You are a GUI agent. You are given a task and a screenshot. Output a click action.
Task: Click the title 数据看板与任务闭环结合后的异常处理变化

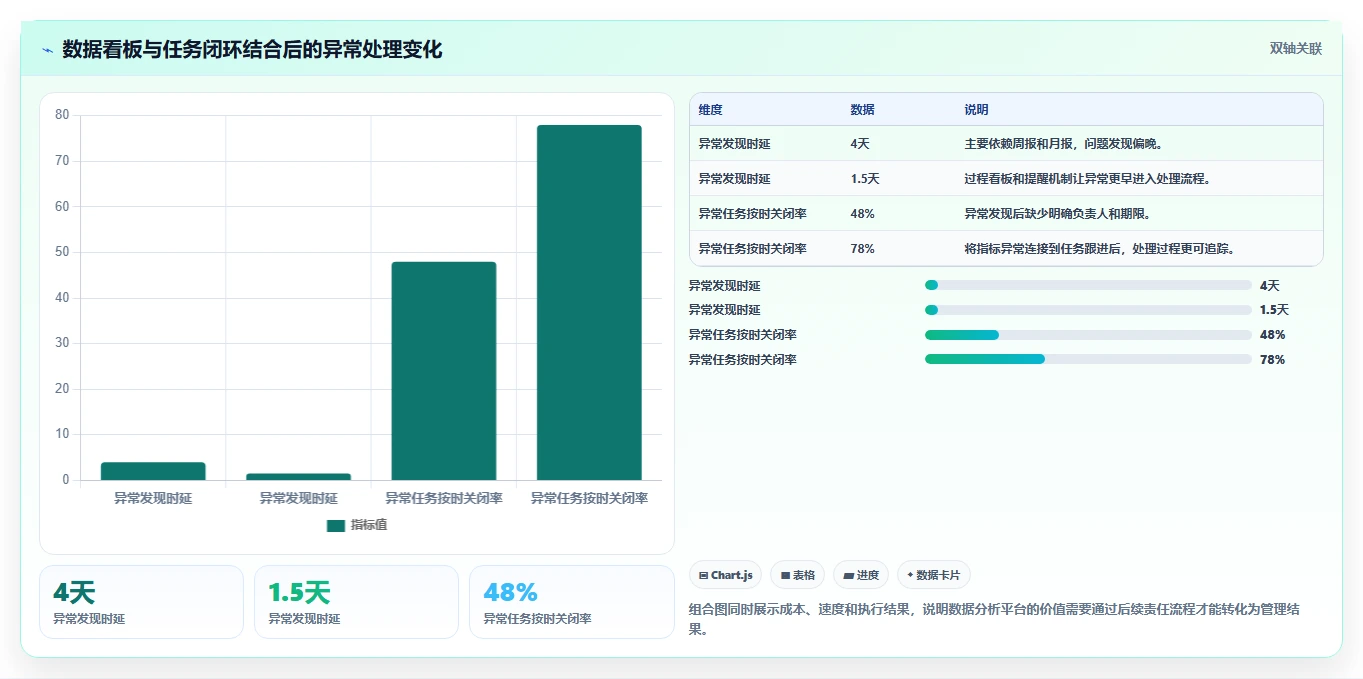(252, 49)
